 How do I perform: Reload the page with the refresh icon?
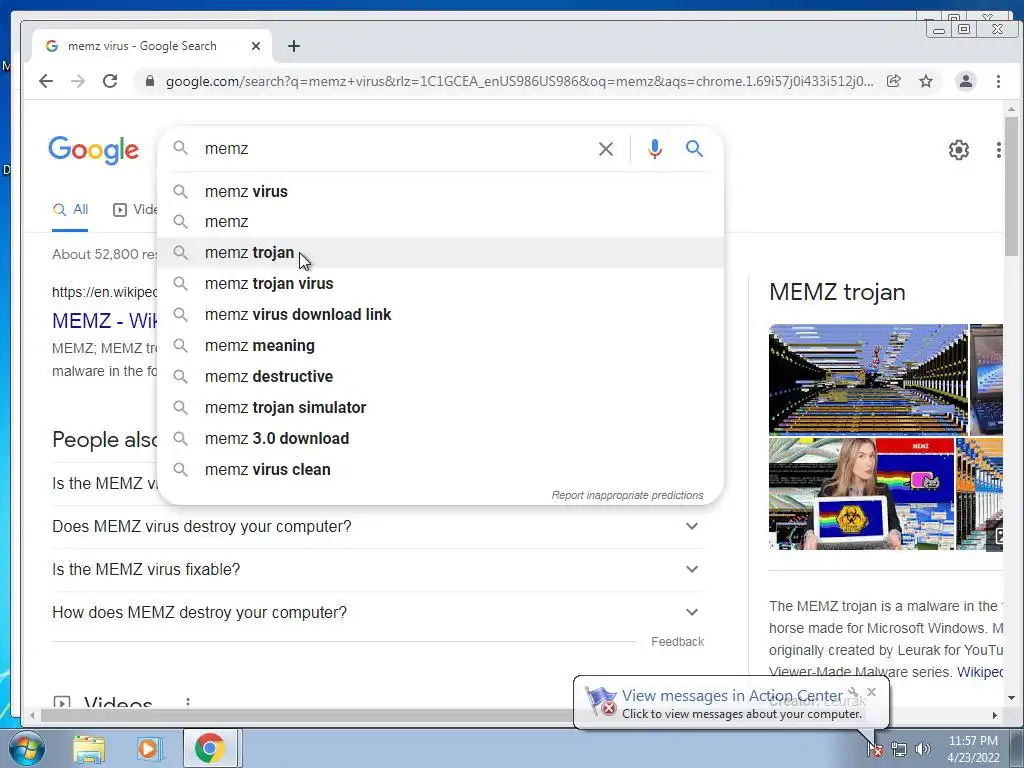coord(110,81)
